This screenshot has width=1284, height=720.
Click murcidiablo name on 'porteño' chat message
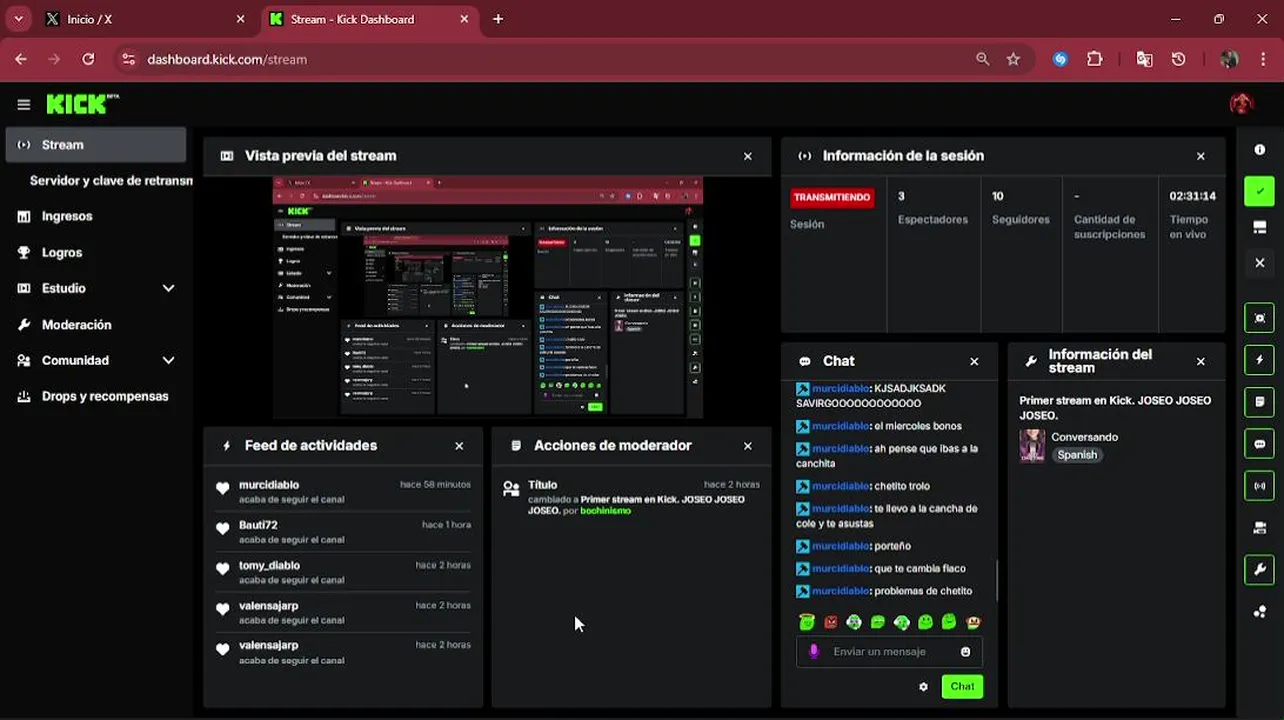click(840, 547)
